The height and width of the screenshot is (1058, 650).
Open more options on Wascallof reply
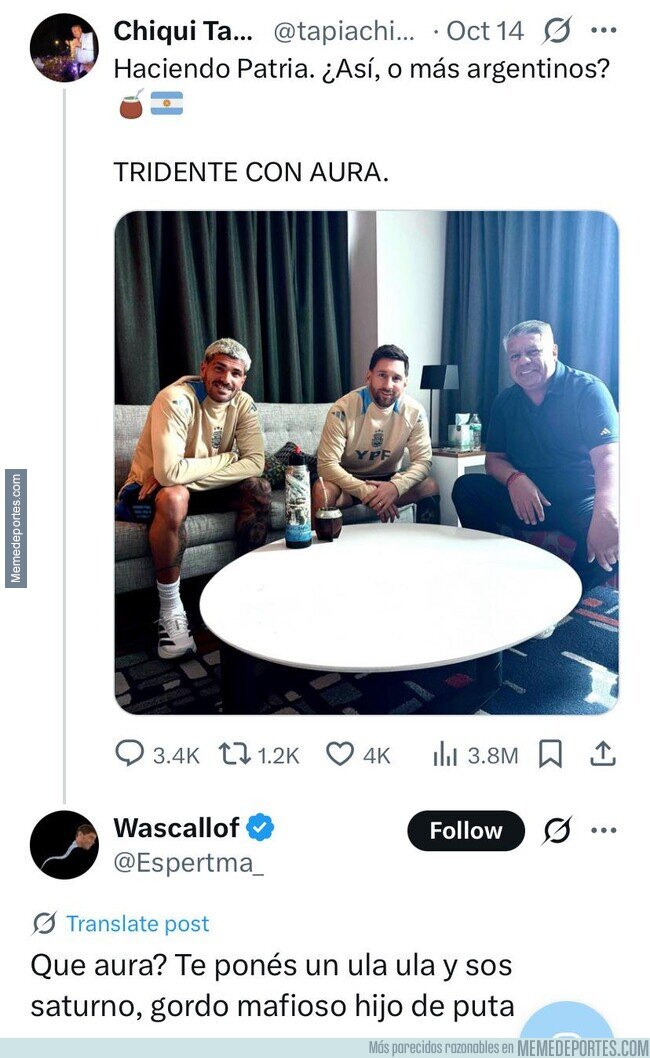(x=603, y=831)
